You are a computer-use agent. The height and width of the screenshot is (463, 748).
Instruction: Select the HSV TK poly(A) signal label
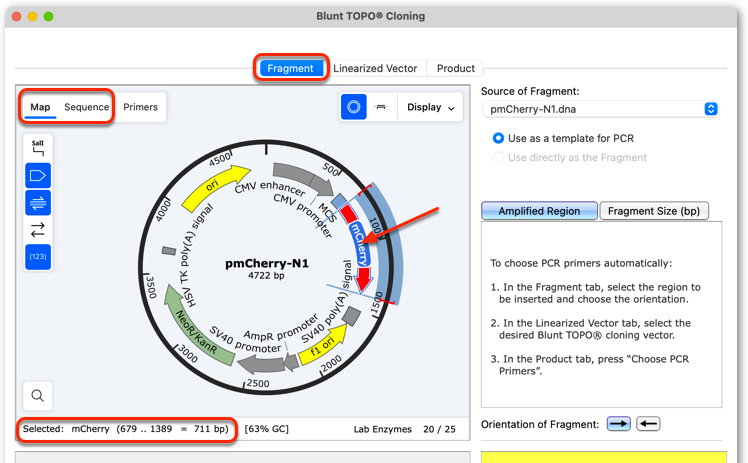click(x=194, y=256)
